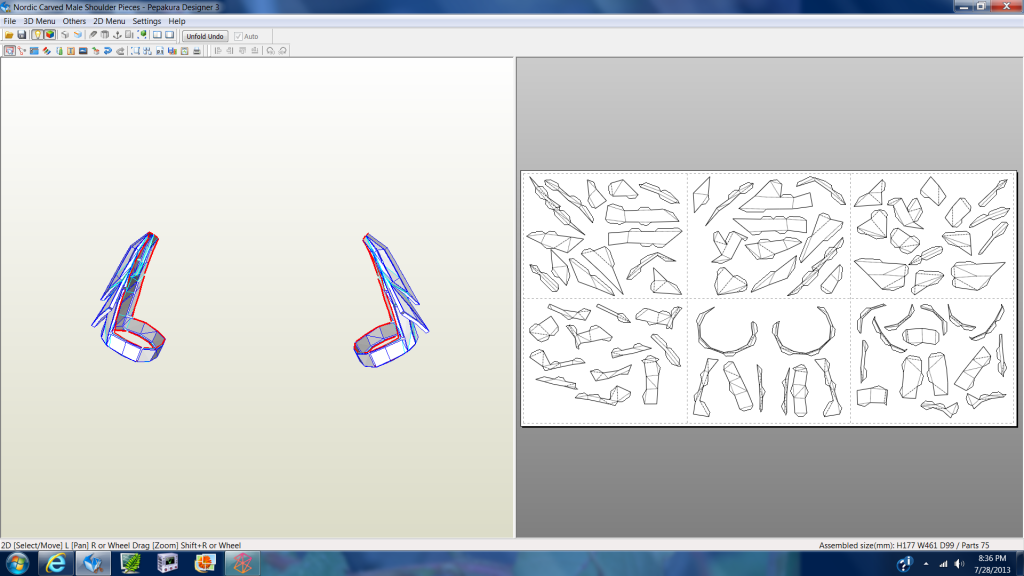Viewport: 1024px width, 576px height.
Task: Show hidden system tray icons arrow
Action: (926, 564)
